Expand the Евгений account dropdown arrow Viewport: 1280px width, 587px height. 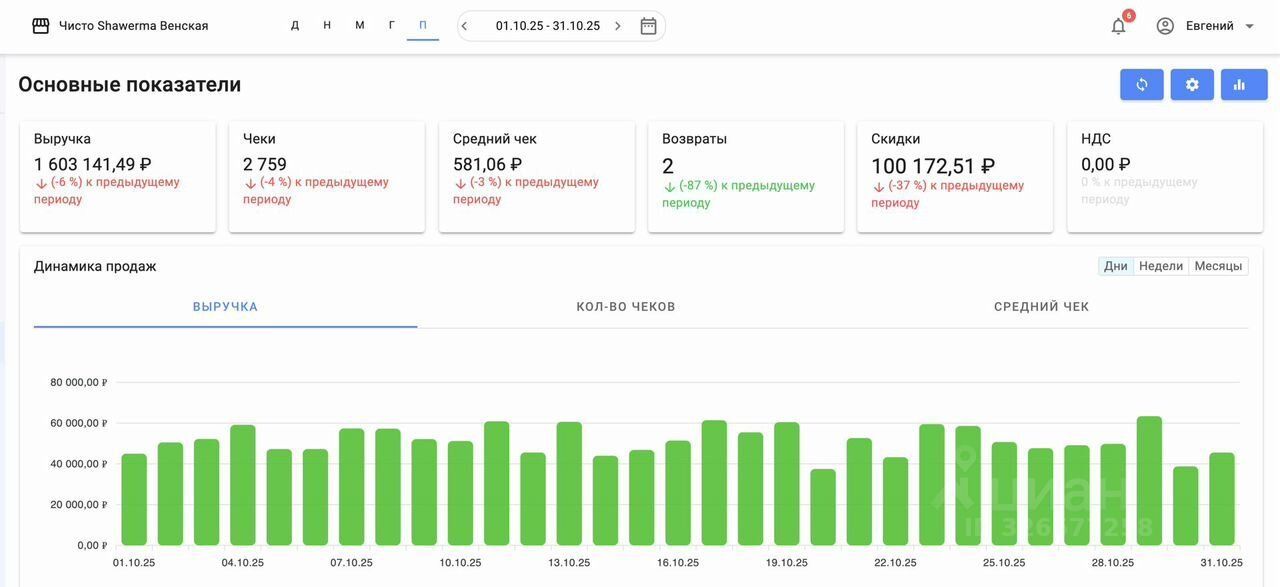1249,27
